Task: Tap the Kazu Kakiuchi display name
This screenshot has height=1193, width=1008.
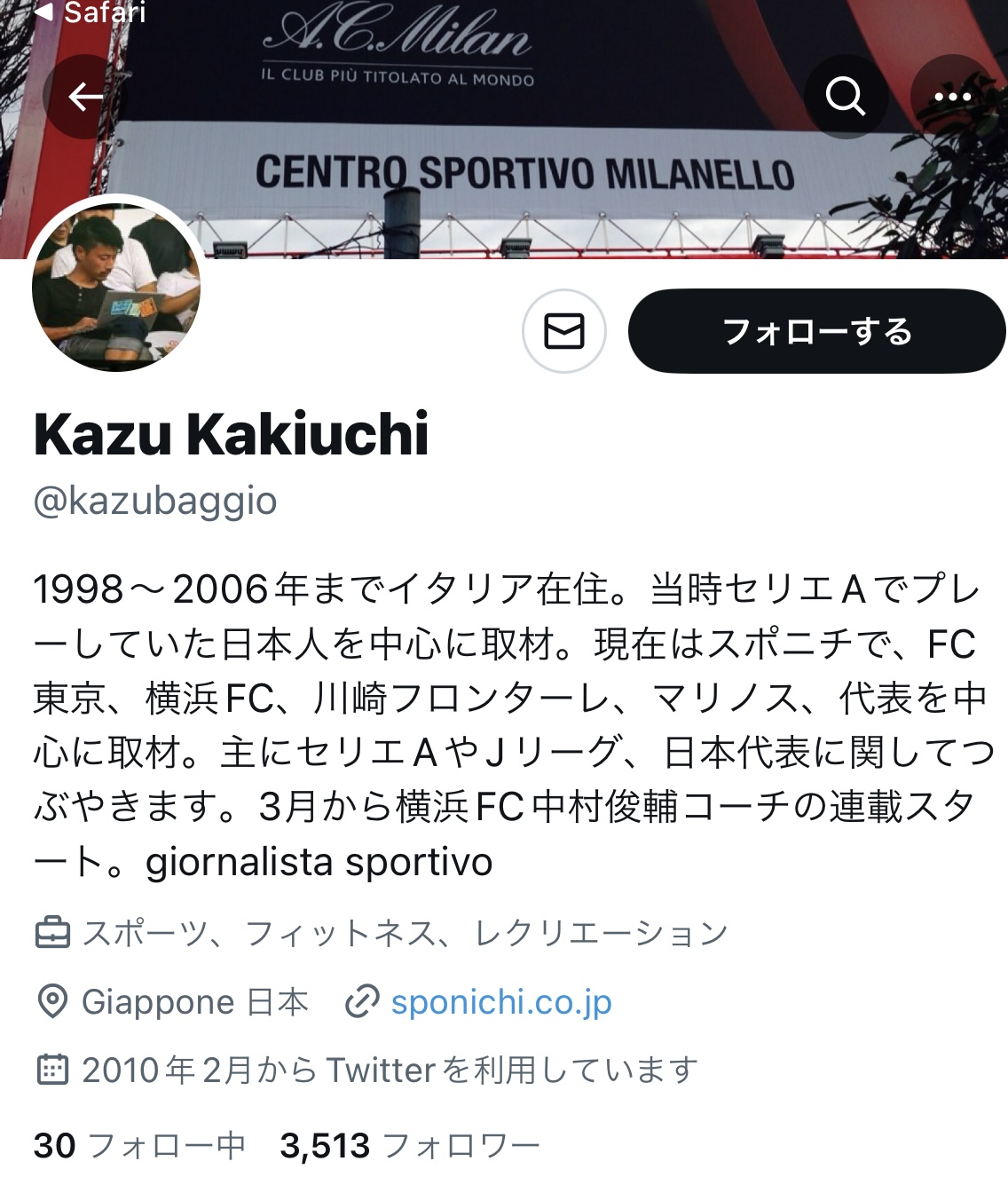Action: (231, 434)
